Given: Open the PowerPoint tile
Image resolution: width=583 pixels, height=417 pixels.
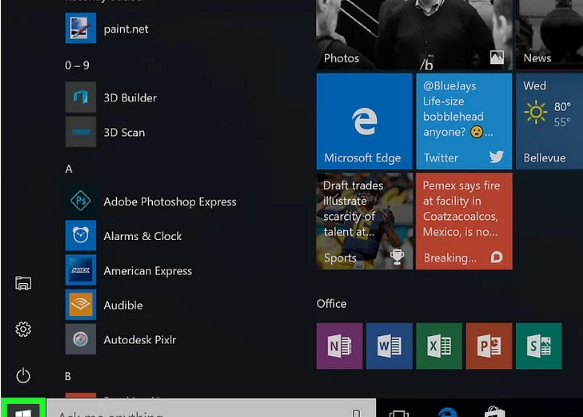Looking at the screenshot, I should coord(489,346).
